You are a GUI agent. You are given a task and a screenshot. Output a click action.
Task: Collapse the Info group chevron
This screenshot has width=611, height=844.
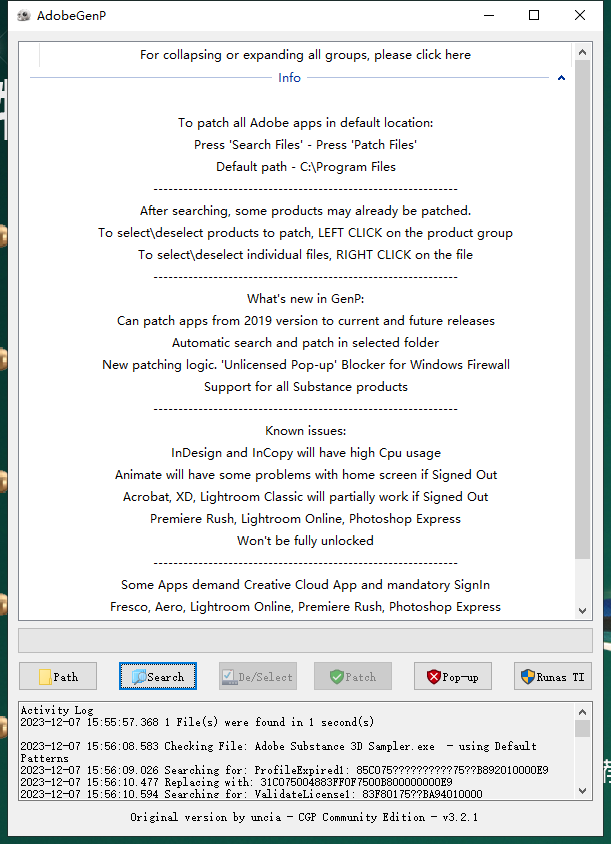click(x=561, y=78)
